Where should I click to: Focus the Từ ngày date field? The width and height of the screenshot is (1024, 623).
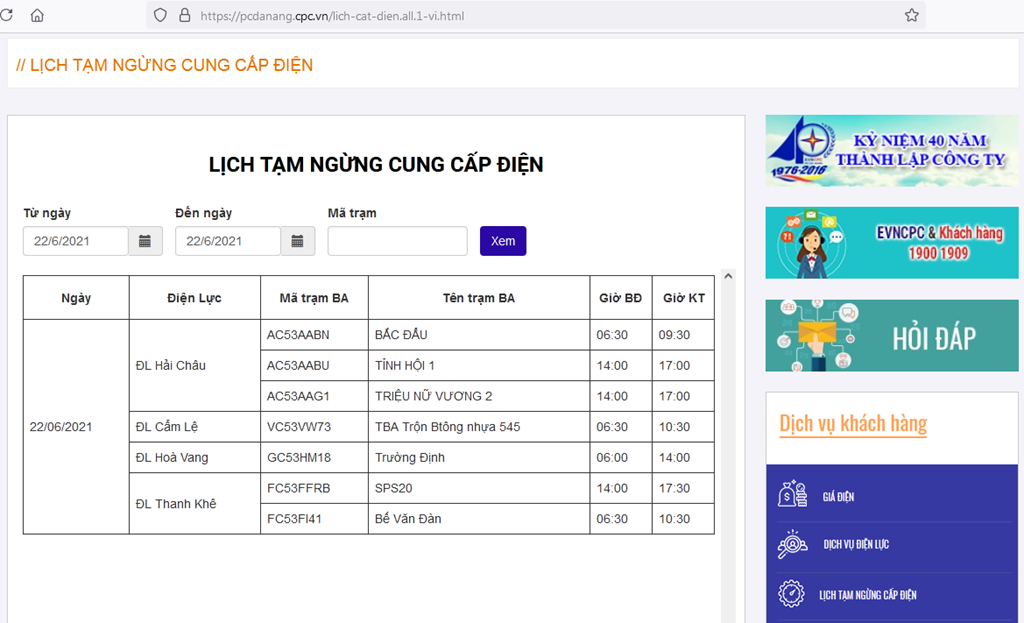tap(76, 241)
